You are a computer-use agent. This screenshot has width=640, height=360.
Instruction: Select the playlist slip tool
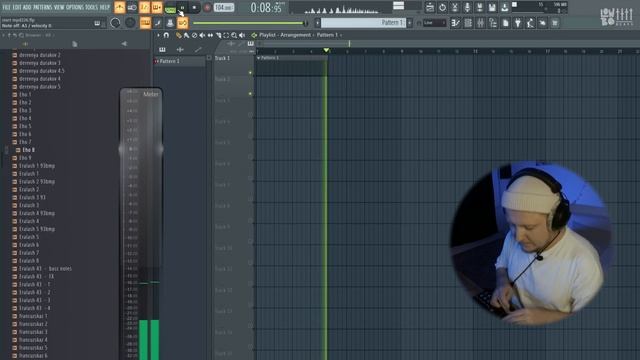[210, 36]
